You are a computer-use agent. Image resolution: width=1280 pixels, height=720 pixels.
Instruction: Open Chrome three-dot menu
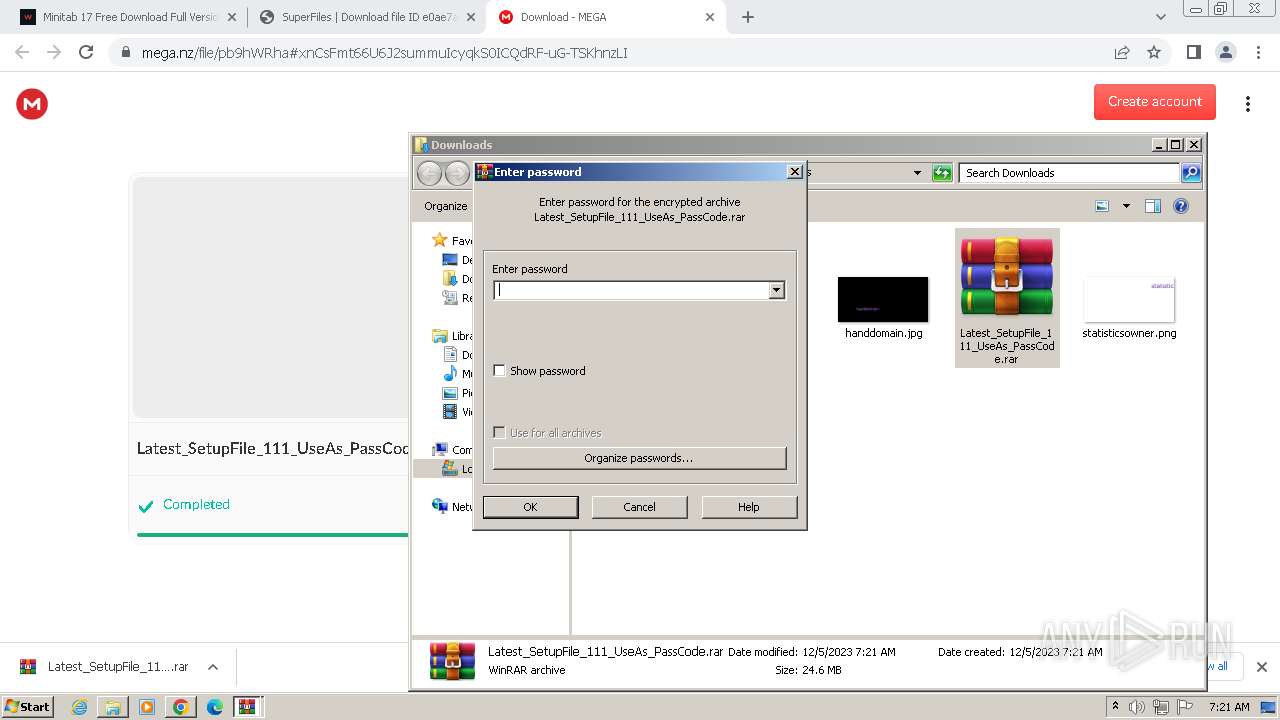tap(1258, 52)
